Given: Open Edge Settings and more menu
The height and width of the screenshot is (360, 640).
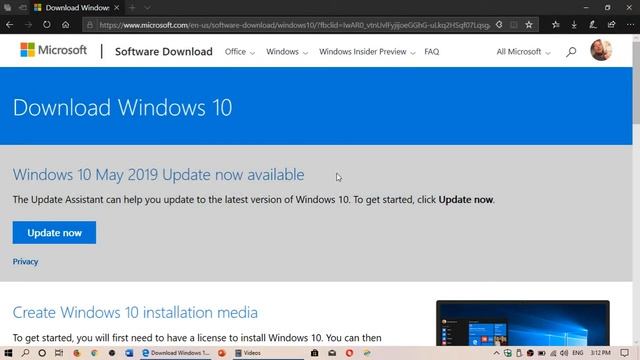Looking at the screenshot, I should click(630, 25).
